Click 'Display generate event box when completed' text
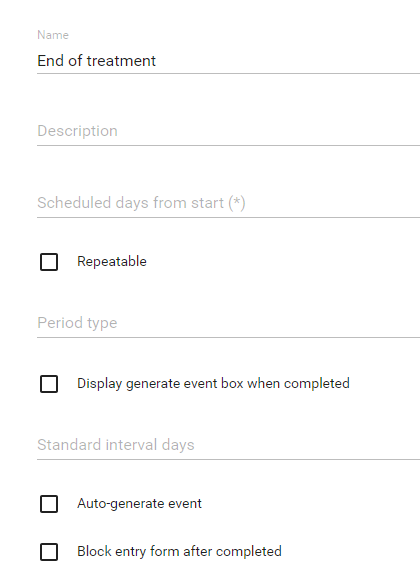 click(x=213, y=384)
